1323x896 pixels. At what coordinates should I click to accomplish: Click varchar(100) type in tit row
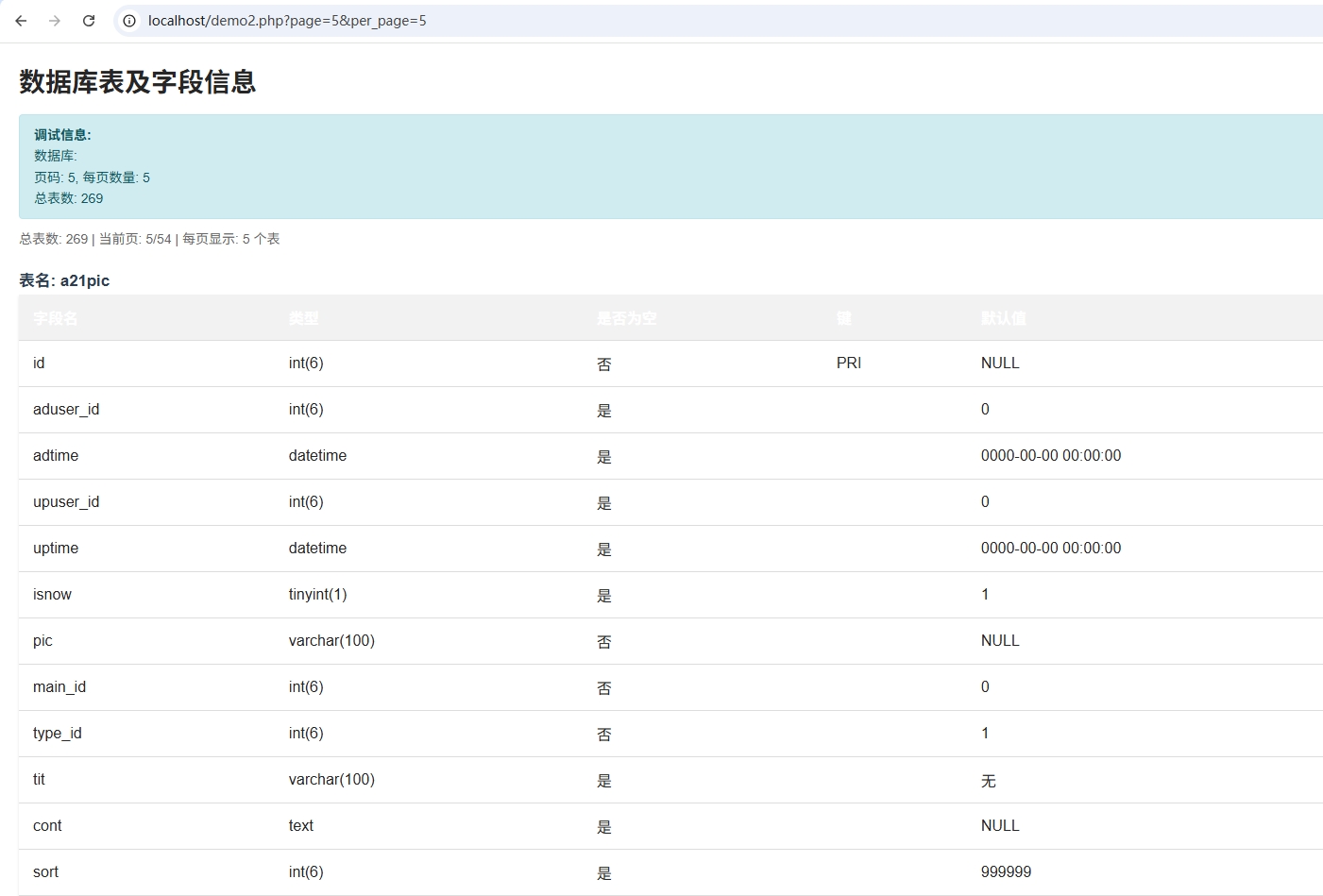point(331,780)
